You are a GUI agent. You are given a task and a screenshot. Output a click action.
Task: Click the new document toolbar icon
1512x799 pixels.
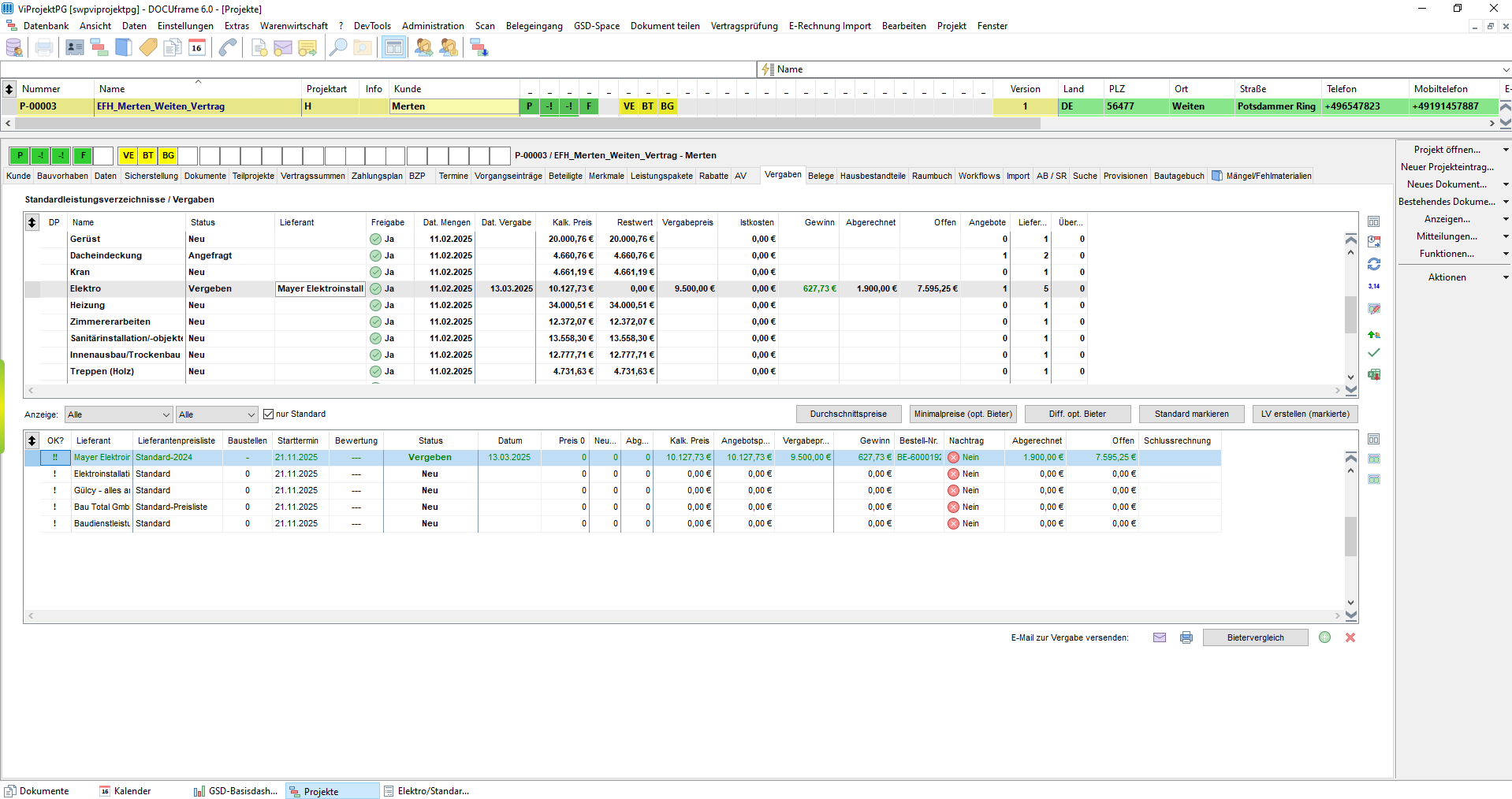(259, 47)
